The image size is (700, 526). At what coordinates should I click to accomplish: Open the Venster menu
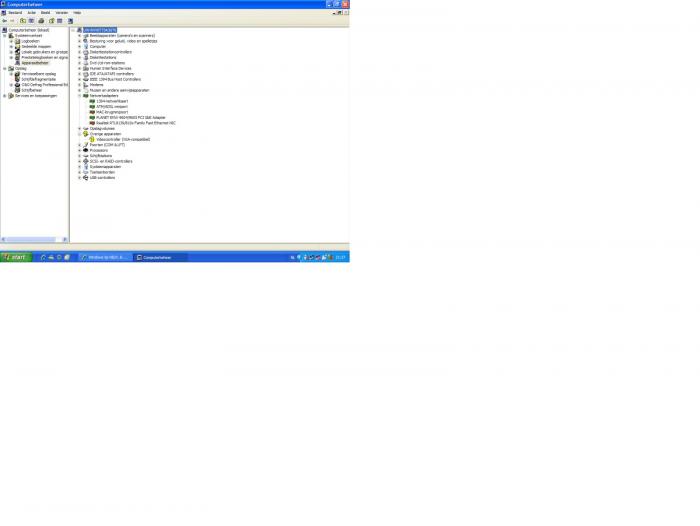(62, 13)
